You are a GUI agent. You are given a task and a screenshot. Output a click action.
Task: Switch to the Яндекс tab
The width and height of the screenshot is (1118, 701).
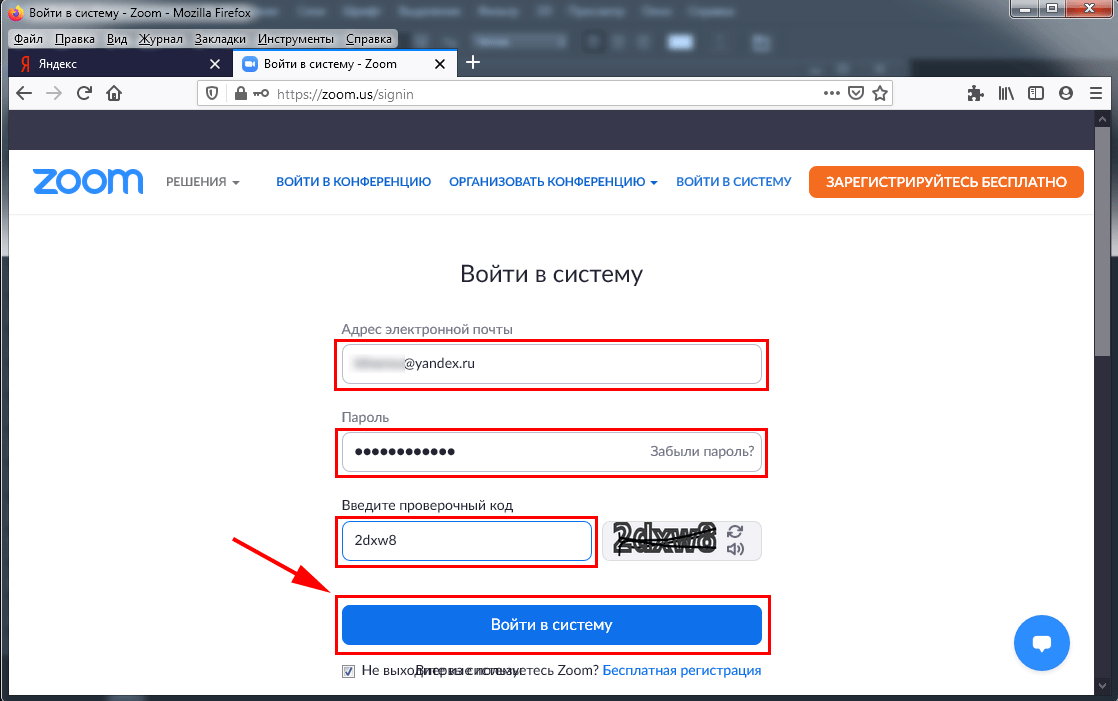120,64
